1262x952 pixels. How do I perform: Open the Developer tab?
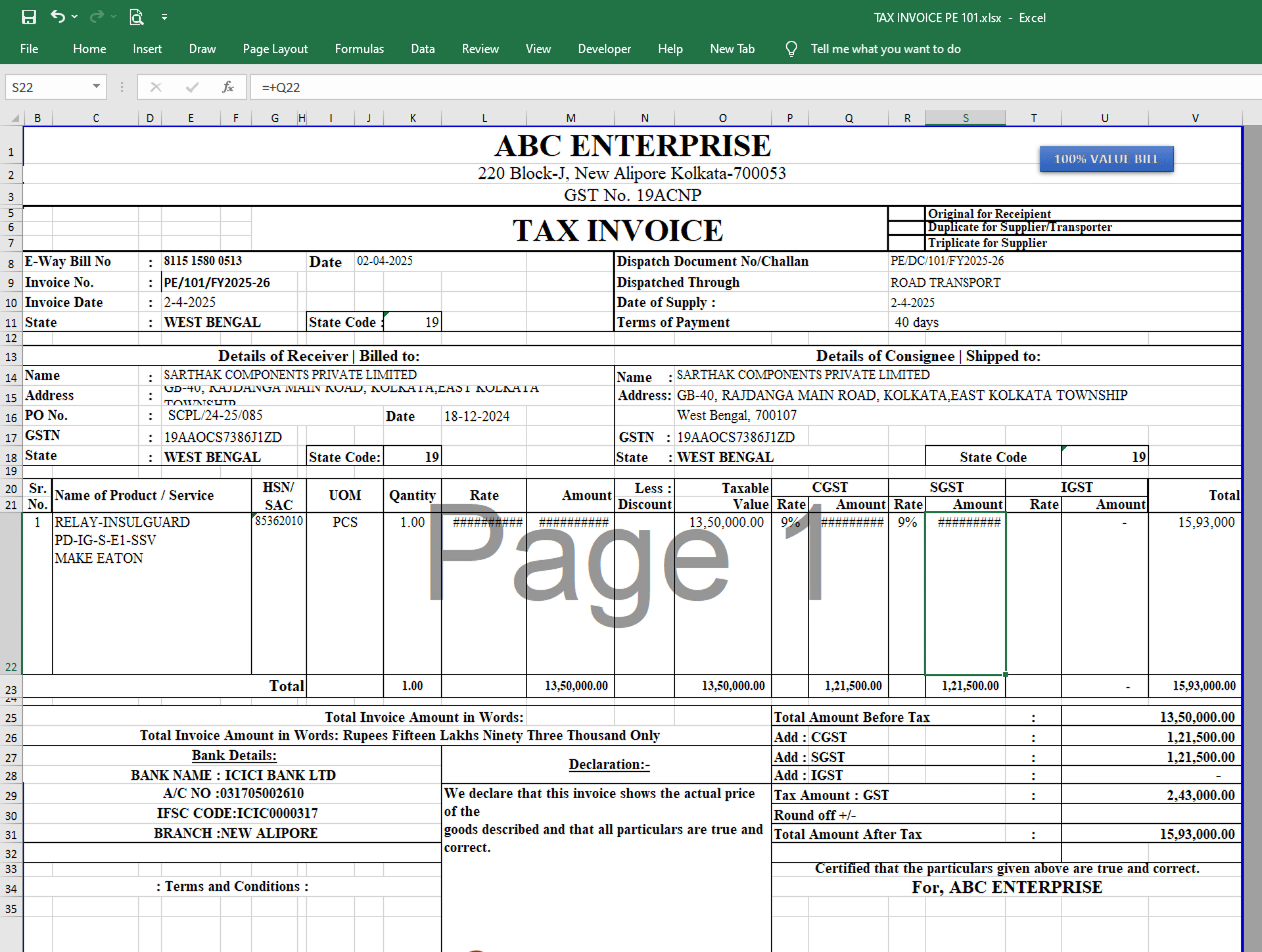[x=604, y=49]
